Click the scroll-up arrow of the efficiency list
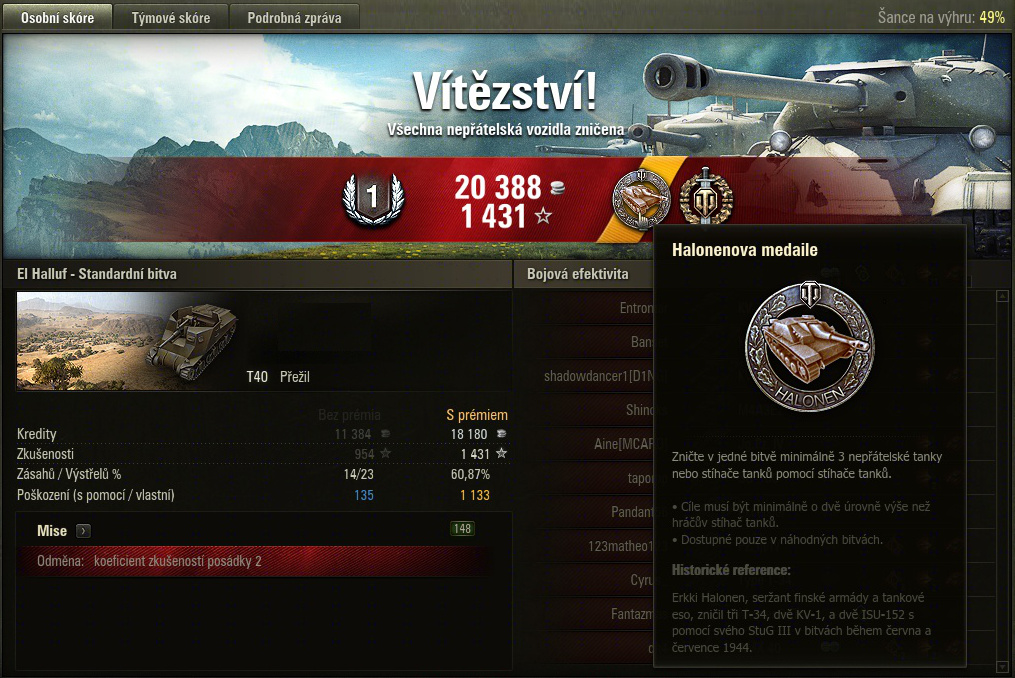The image size is (1015, 678). (x=1003, y=297)
